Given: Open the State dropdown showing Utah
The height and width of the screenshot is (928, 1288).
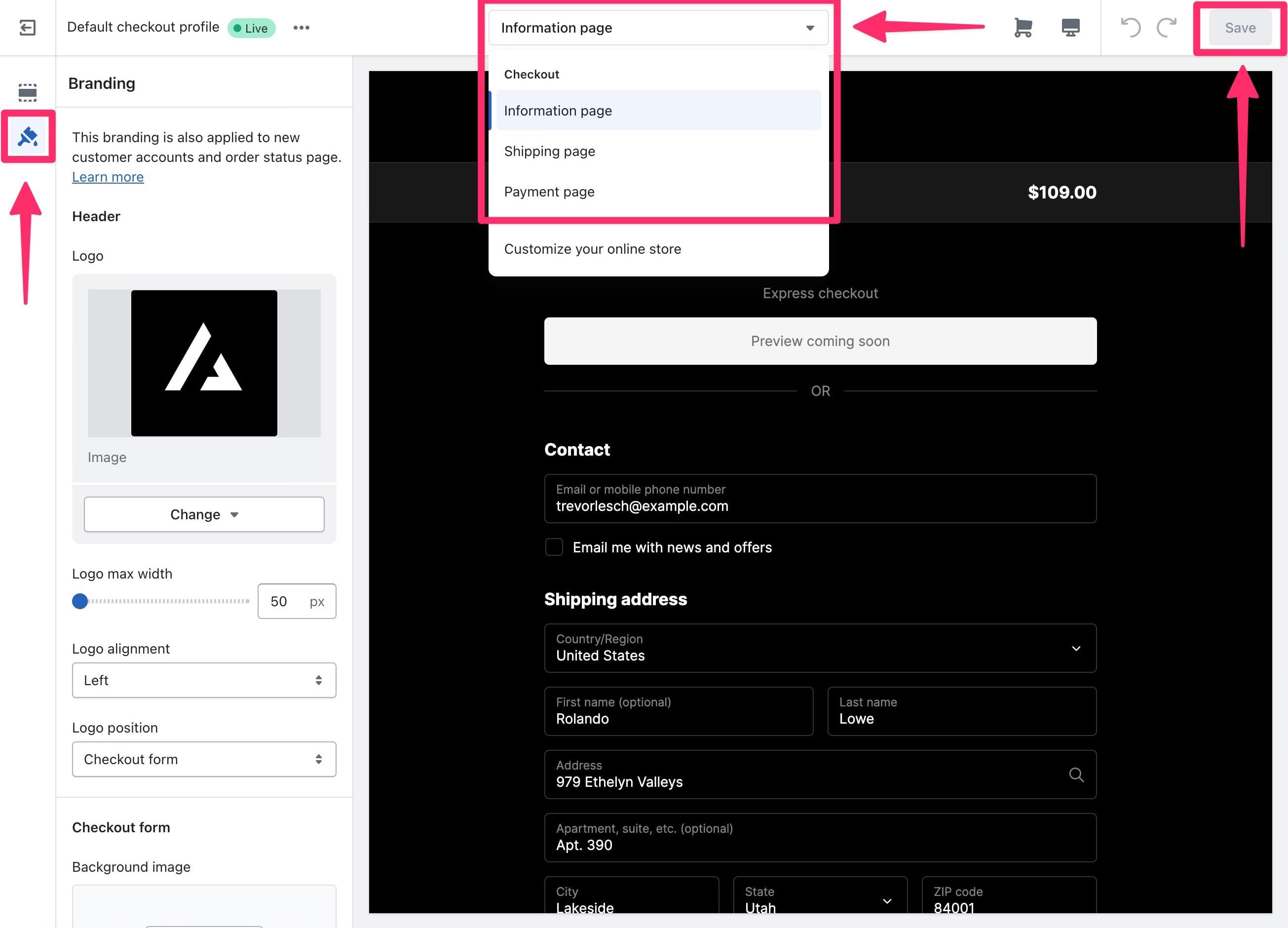Looking at the screenshot, I should [x=886, y=901].
